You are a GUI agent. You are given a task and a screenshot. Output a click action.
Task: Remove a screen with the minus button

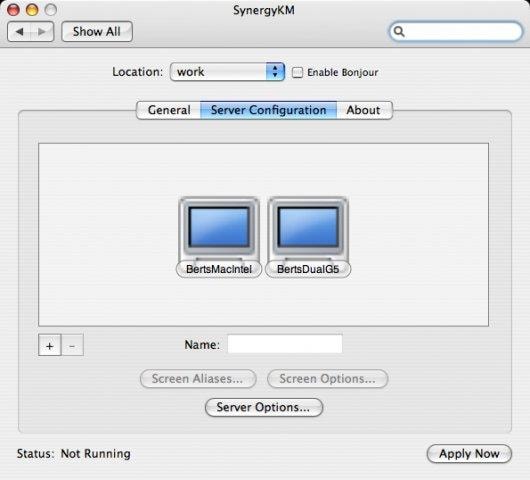pos(72,345)
